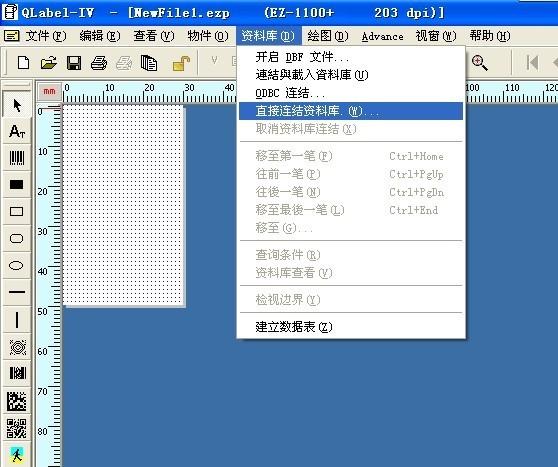Click the dotted label canvas area
The height and width of the screenshot is (467, 558).
(123, 205)
